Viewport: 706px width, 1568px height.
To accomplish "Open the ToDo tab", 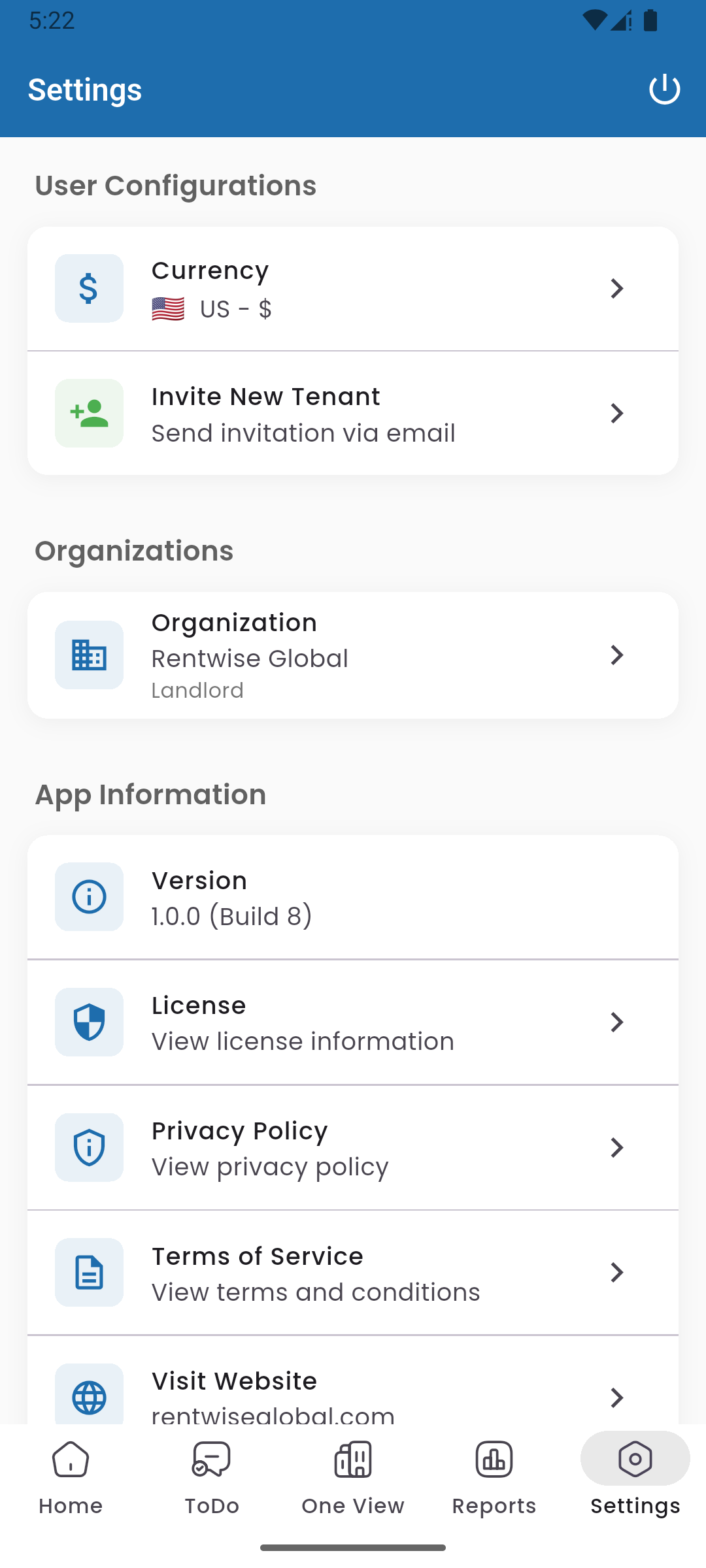I will pyautogui.click(x=212, y=1478).
